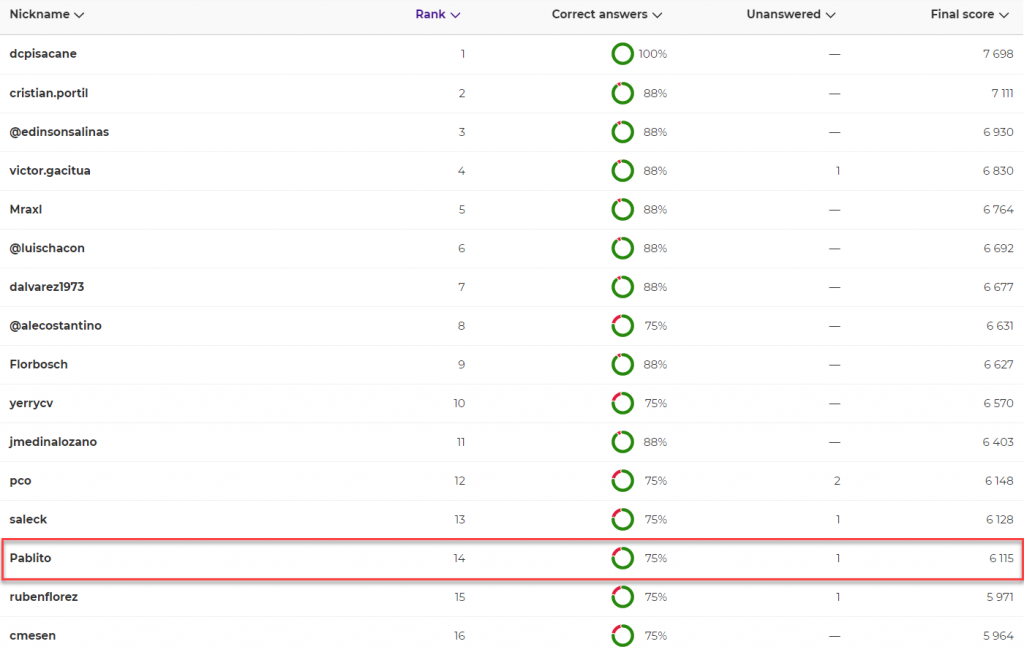Click Florbosch's accuracy ring icon
The width and height of the screenshot is (1024, 655).
(622, 364)
